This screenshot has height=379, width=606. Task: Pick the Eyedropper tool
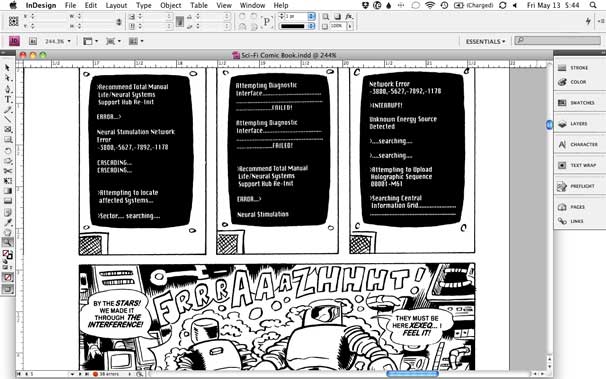point(8,222)
